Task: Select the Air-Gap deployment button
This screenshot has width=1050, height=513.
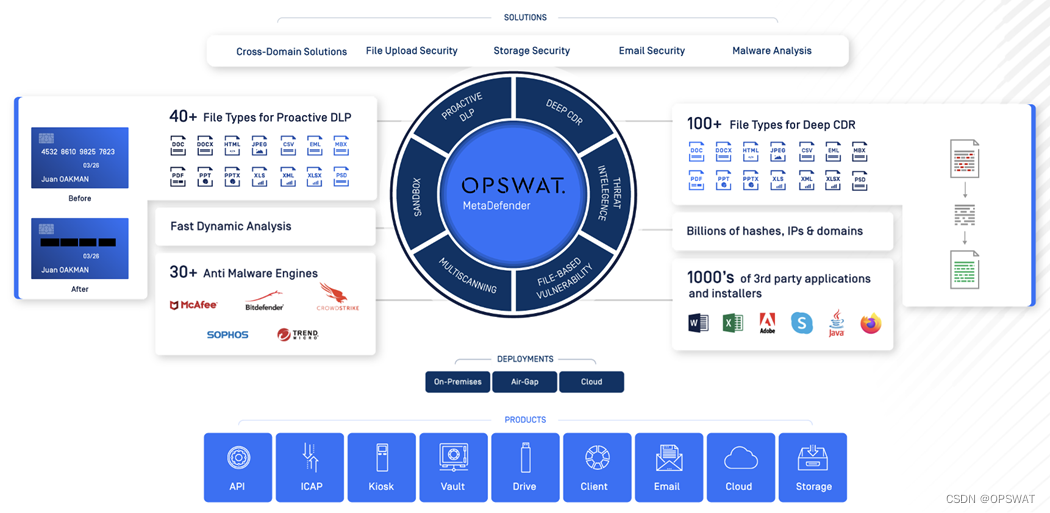Action: click(x=524, y=382)
